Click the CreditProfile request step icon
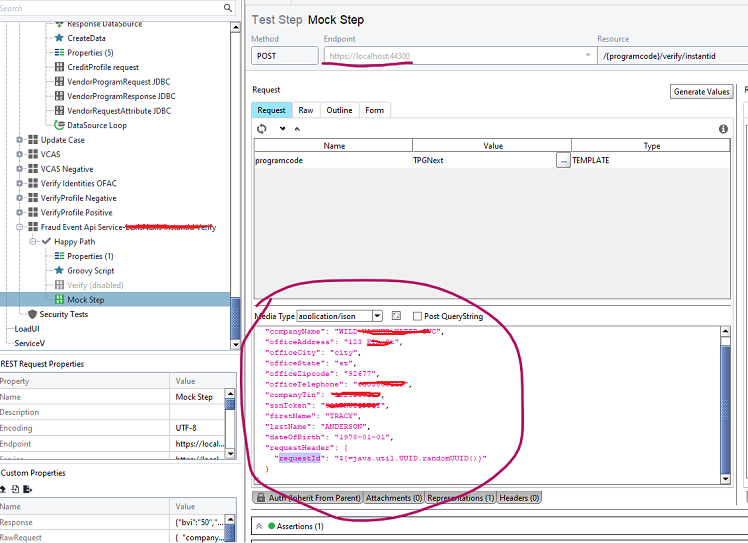The image size is (748, 543). click(x=59, y=67)
